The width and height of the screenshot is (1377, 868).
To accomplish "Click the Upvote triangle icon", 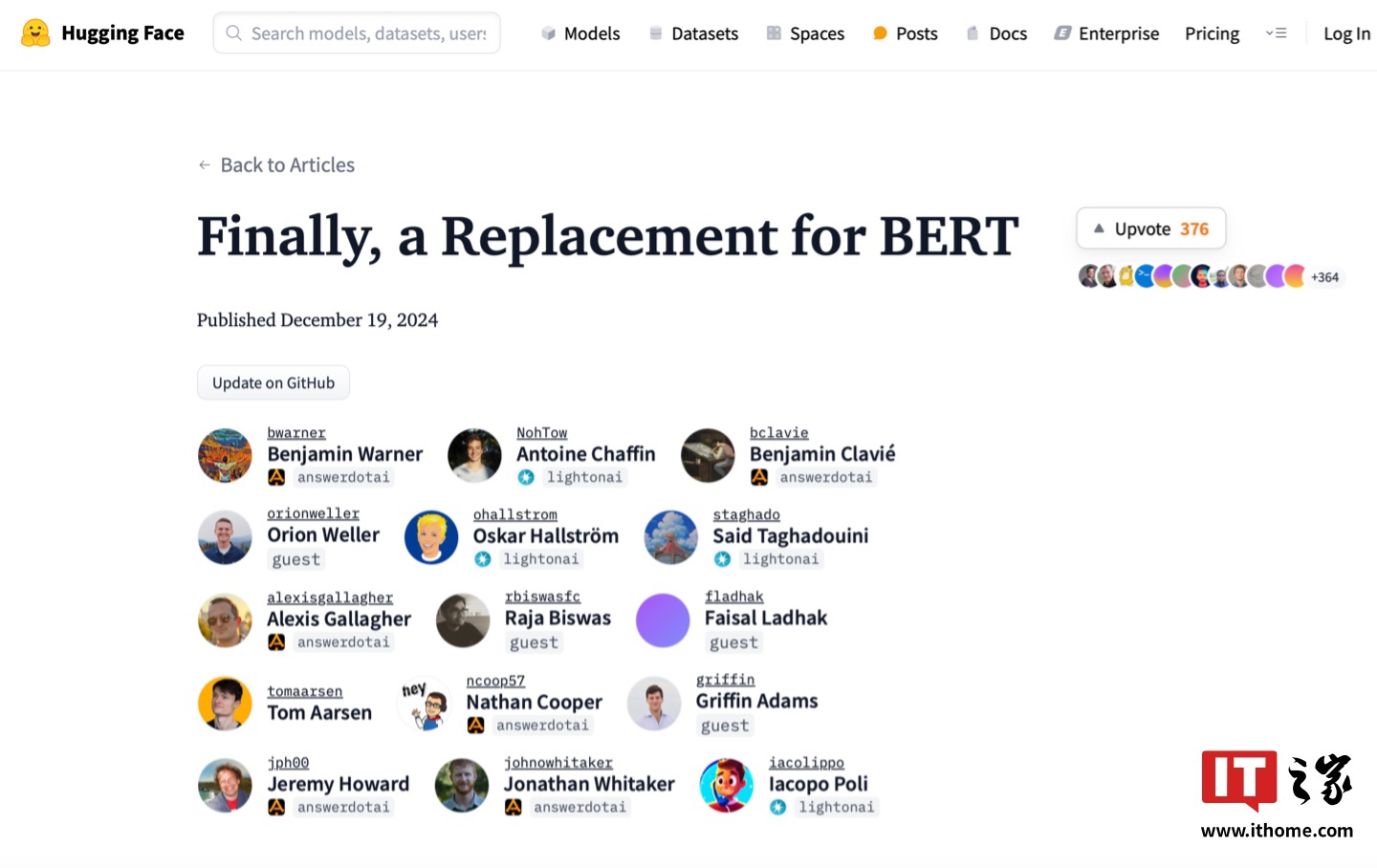I will point(1099,228).
